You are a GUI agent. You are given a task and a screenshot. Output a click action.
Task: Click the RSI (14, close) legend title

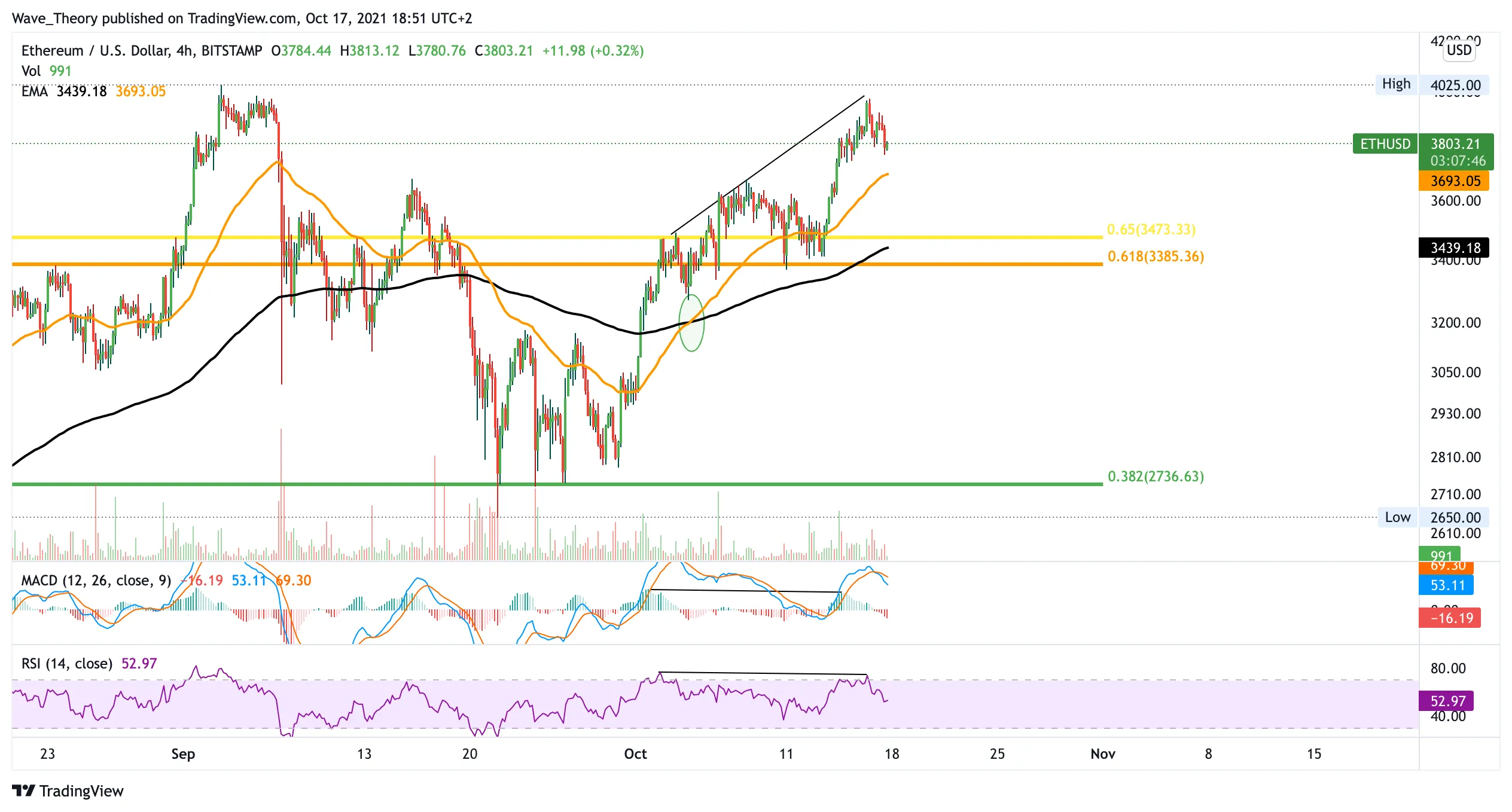67,664
